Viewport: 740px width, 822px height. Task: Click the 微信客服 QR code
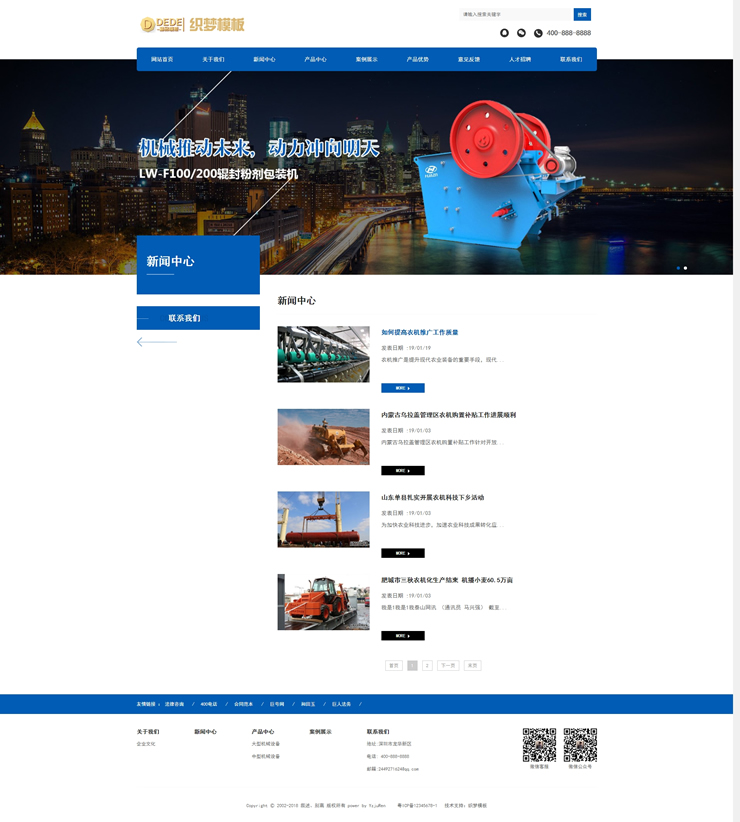(539, 745)
